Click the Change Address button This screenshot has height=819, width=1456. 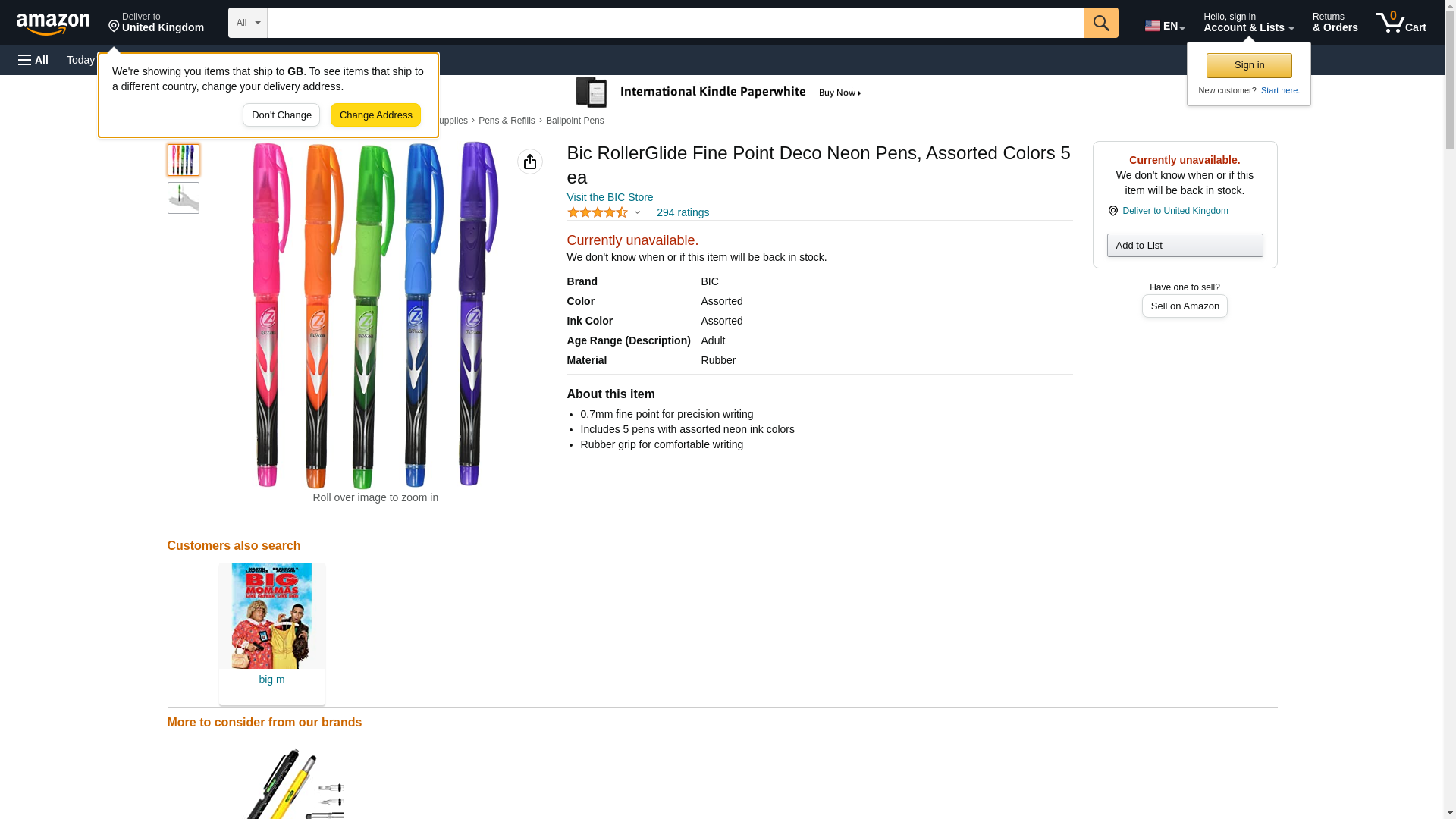point(375,115)
